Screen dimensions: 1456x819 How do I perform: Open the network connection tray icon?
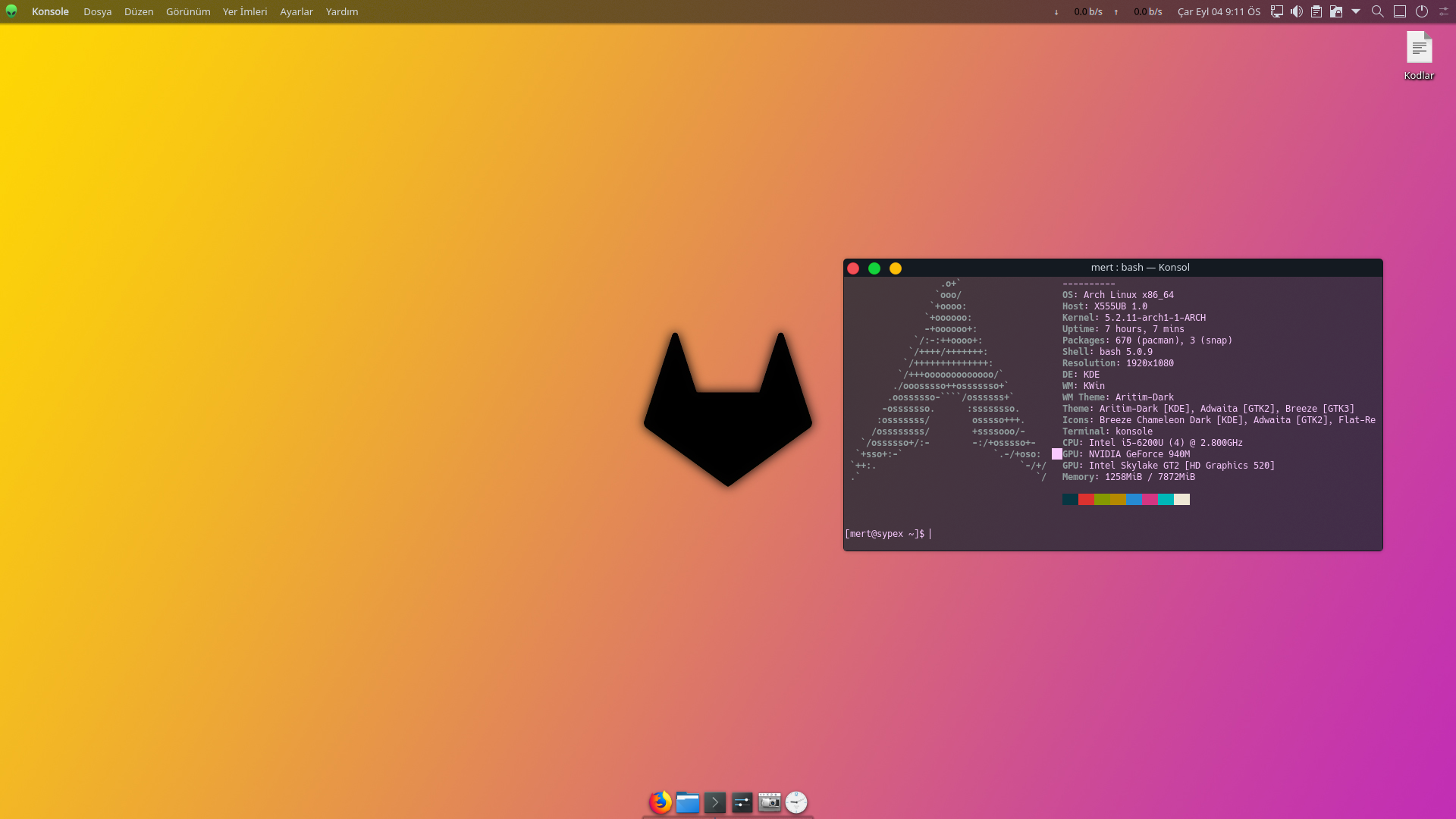1277,11
